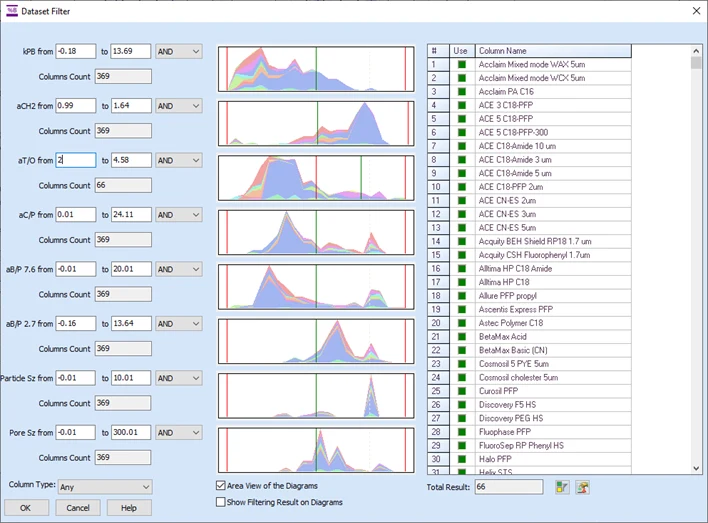The image size is (708, 523).
Task: Click the kPB distribution diagram
Action: [x=316, y=69]
